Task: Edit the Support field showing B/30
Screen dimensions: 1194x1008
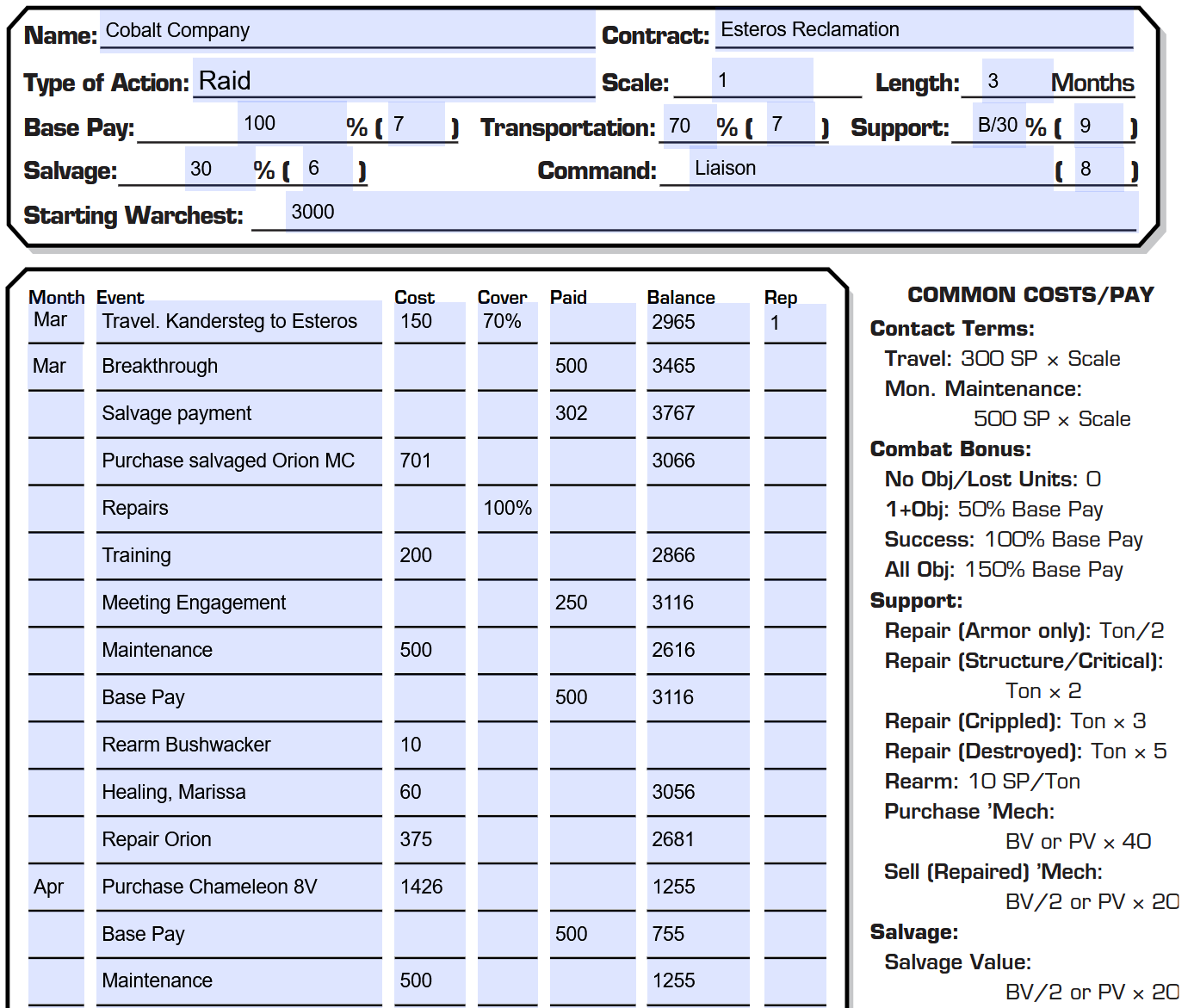Action: coord(999,125)
